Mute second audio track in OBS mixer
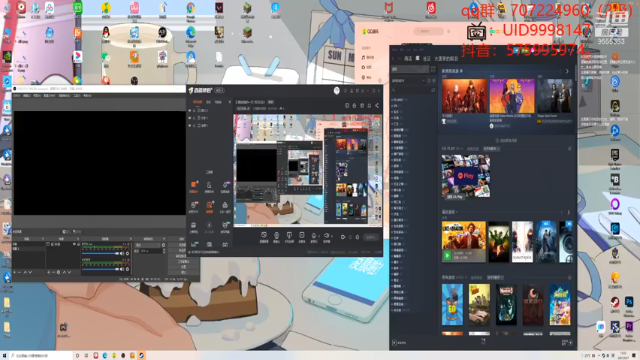 (x=122, y=269)
